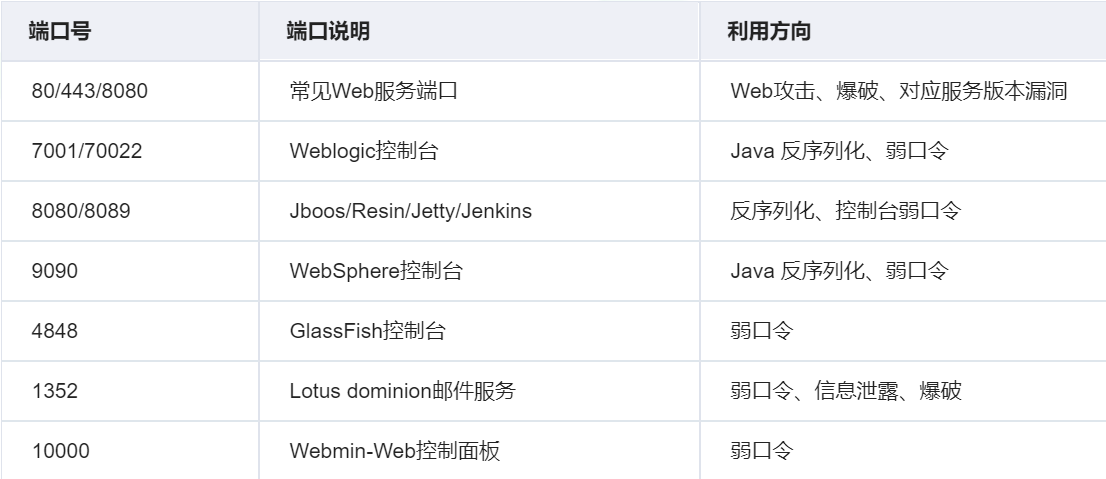Select the 常见Web服务端口 cell

coord(479,91)
